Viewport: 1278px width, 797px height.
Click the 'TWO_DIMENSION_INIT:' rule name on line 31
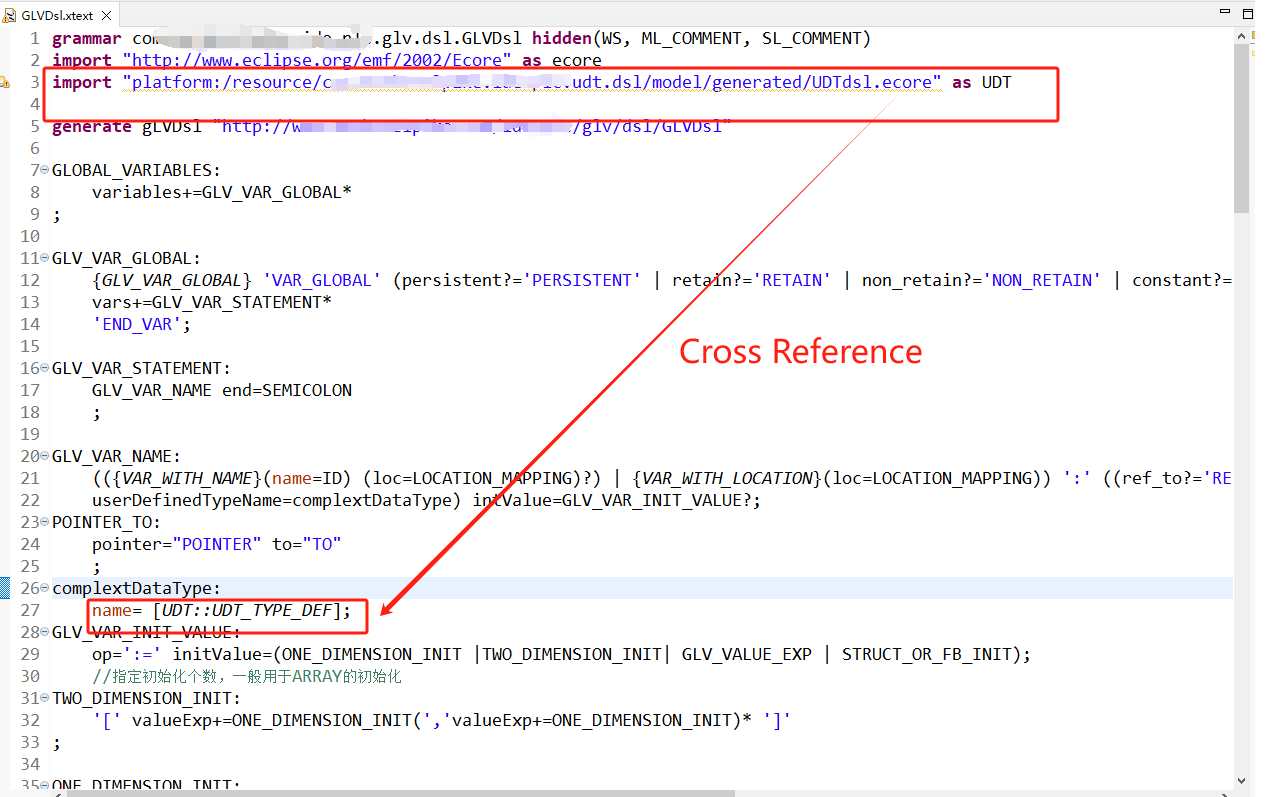pos(147,698)
